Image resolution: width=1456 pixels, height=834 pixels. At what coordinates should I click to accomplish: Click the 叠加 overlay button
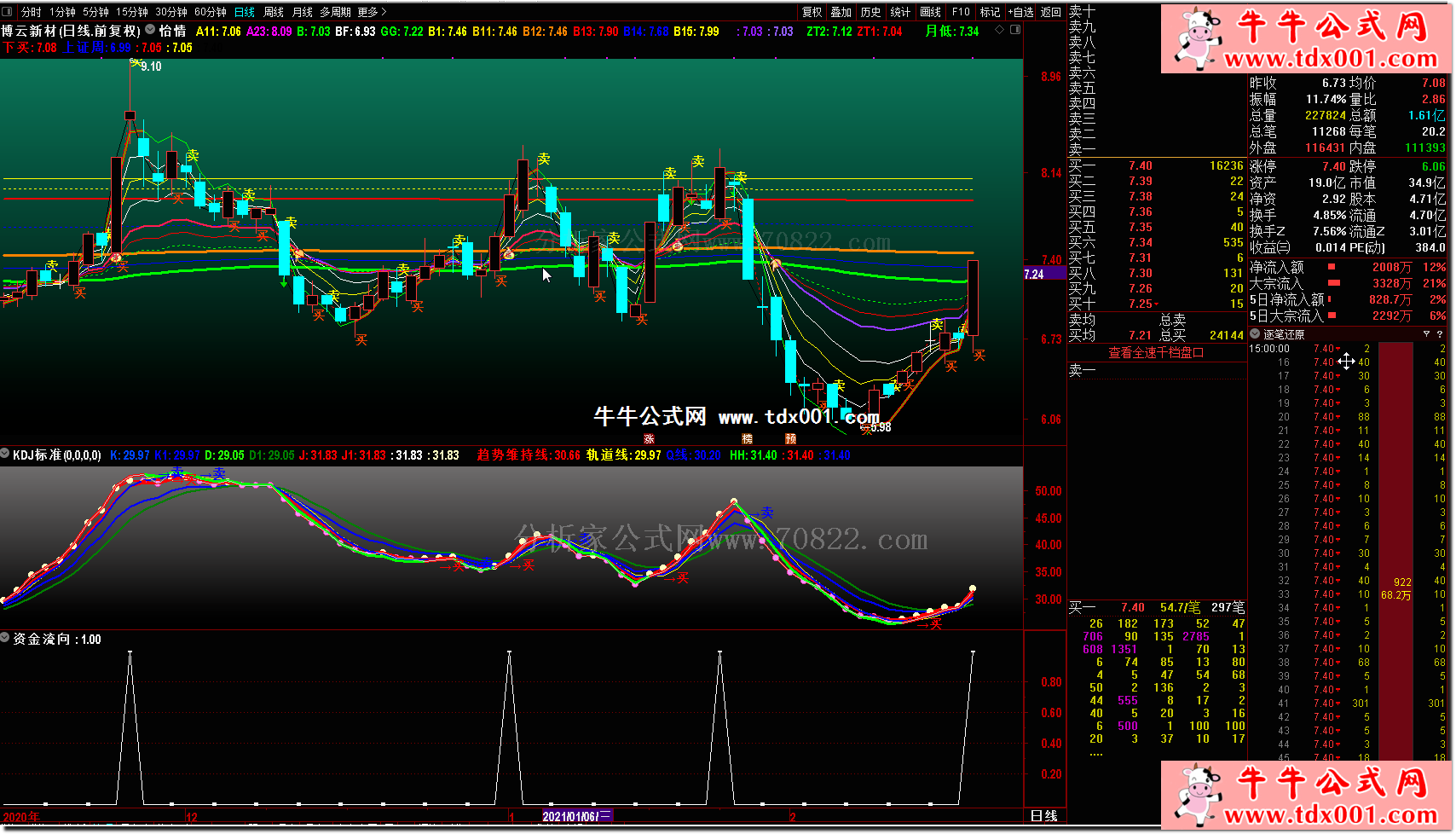841,12
